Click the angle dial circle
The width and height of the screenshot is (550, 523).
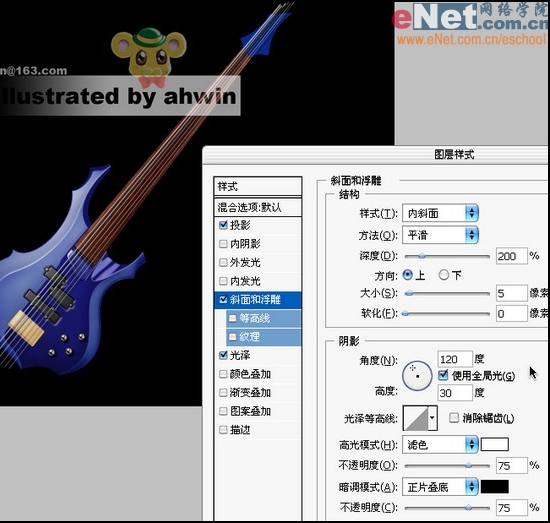(x=417, y=376)
